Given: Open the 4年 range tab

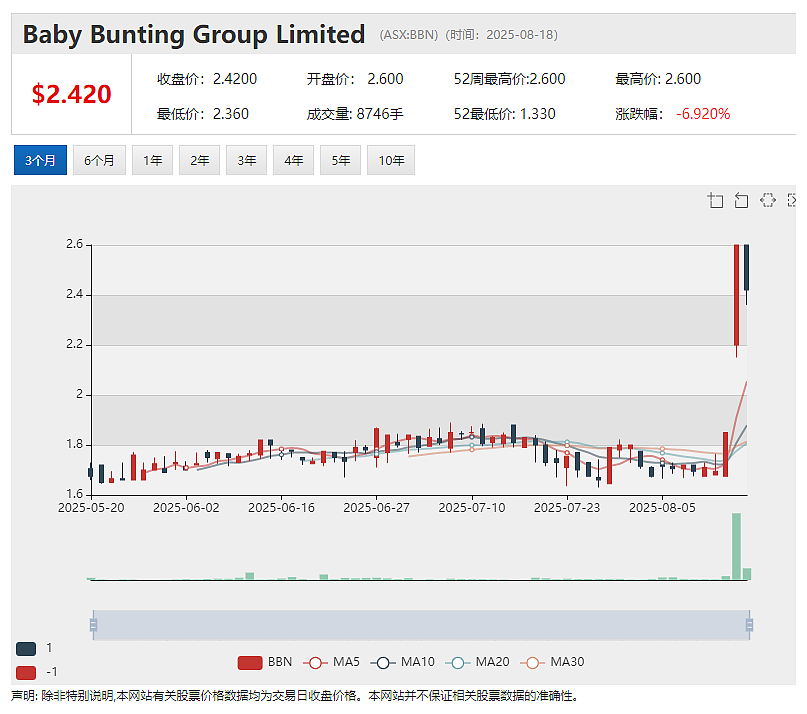Looking at the screenshot, I should click(293, 160).
